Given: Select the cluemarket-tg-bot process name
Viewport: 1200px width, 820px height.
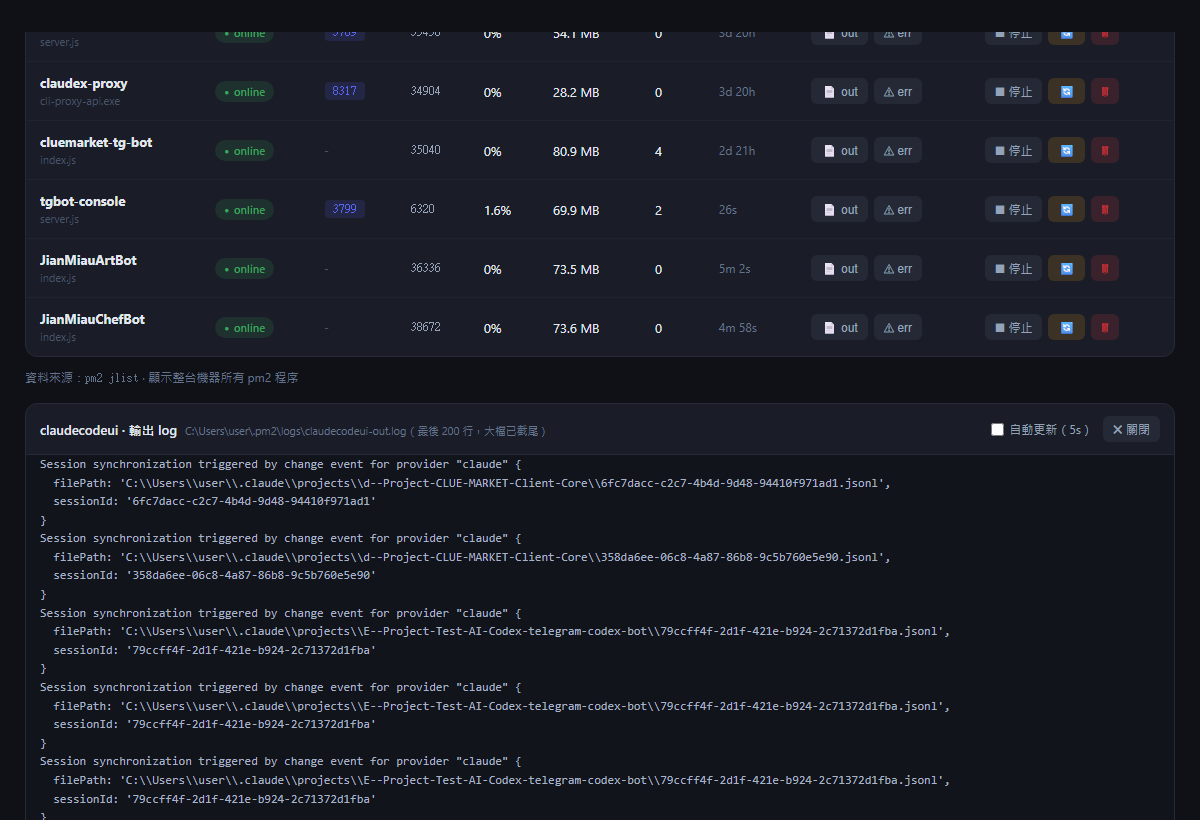Looking at the screenshot, I should pos(96,143).
